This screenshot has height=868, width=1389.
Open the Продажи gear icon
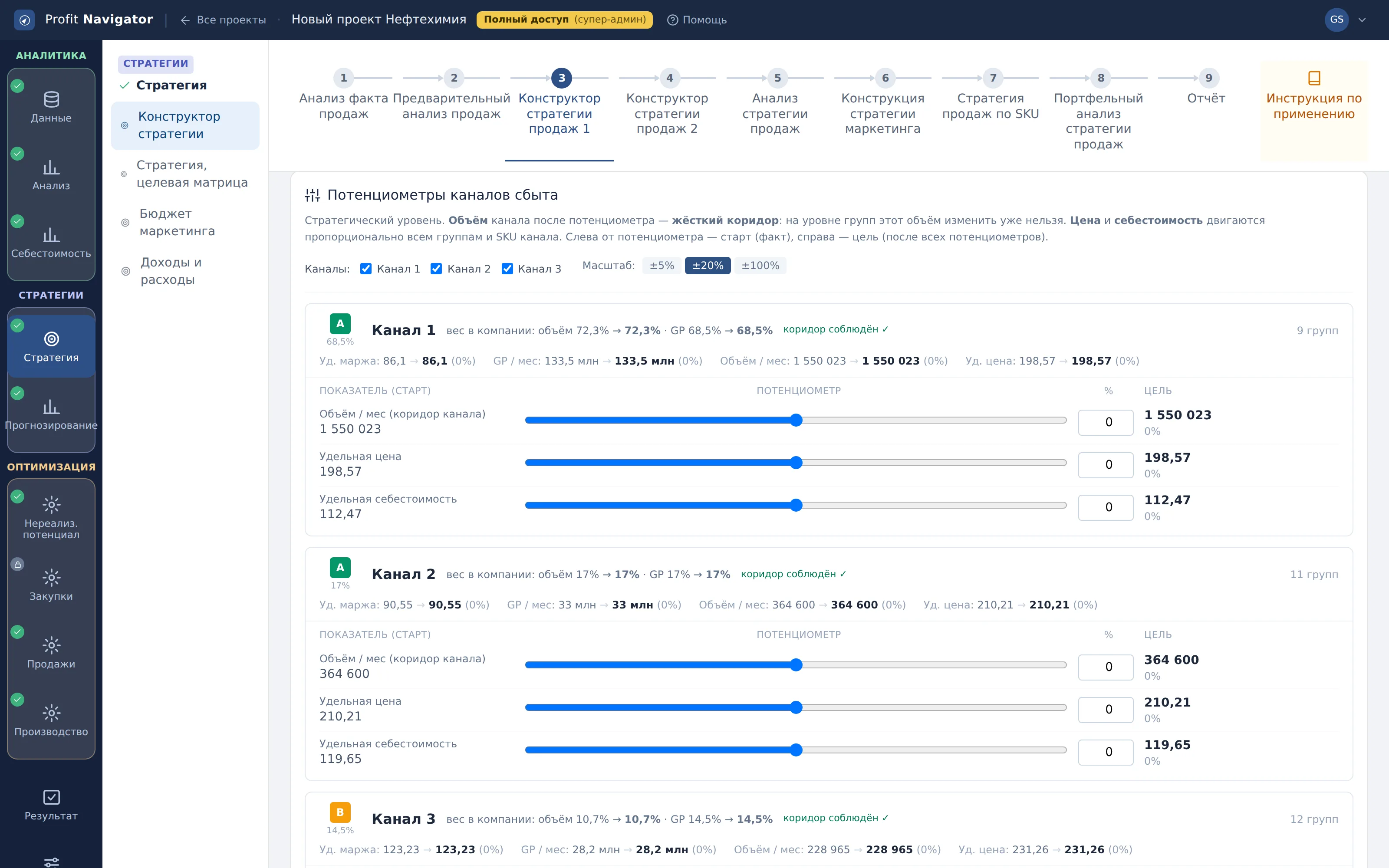point(51,645)
